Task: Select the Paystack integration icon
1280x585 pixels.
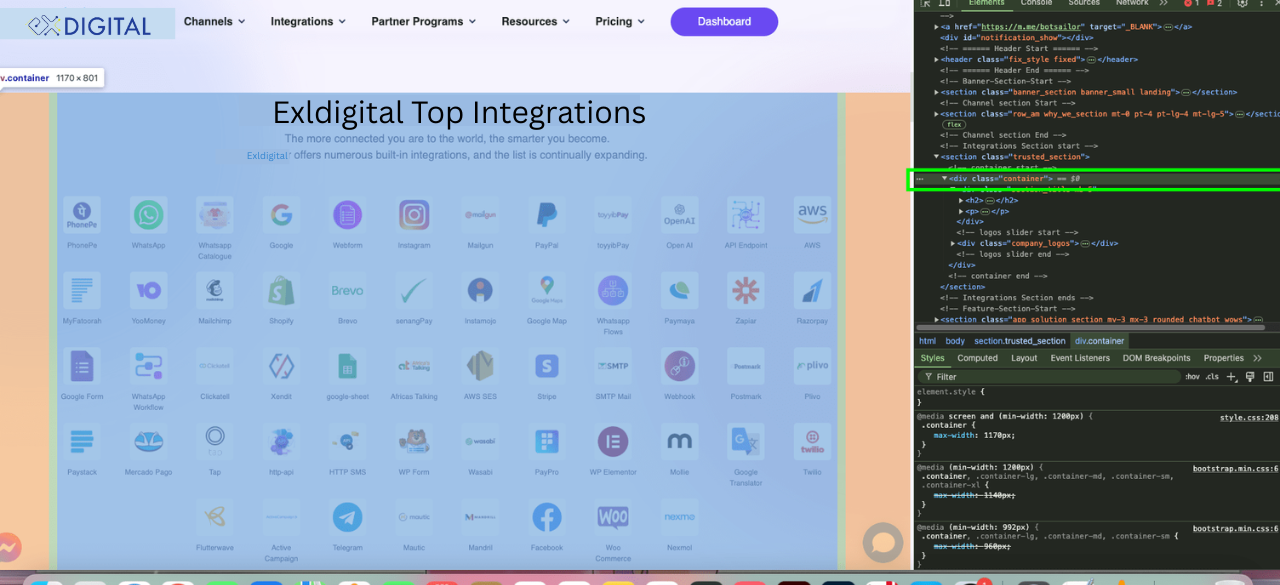Action: (82, 441)
